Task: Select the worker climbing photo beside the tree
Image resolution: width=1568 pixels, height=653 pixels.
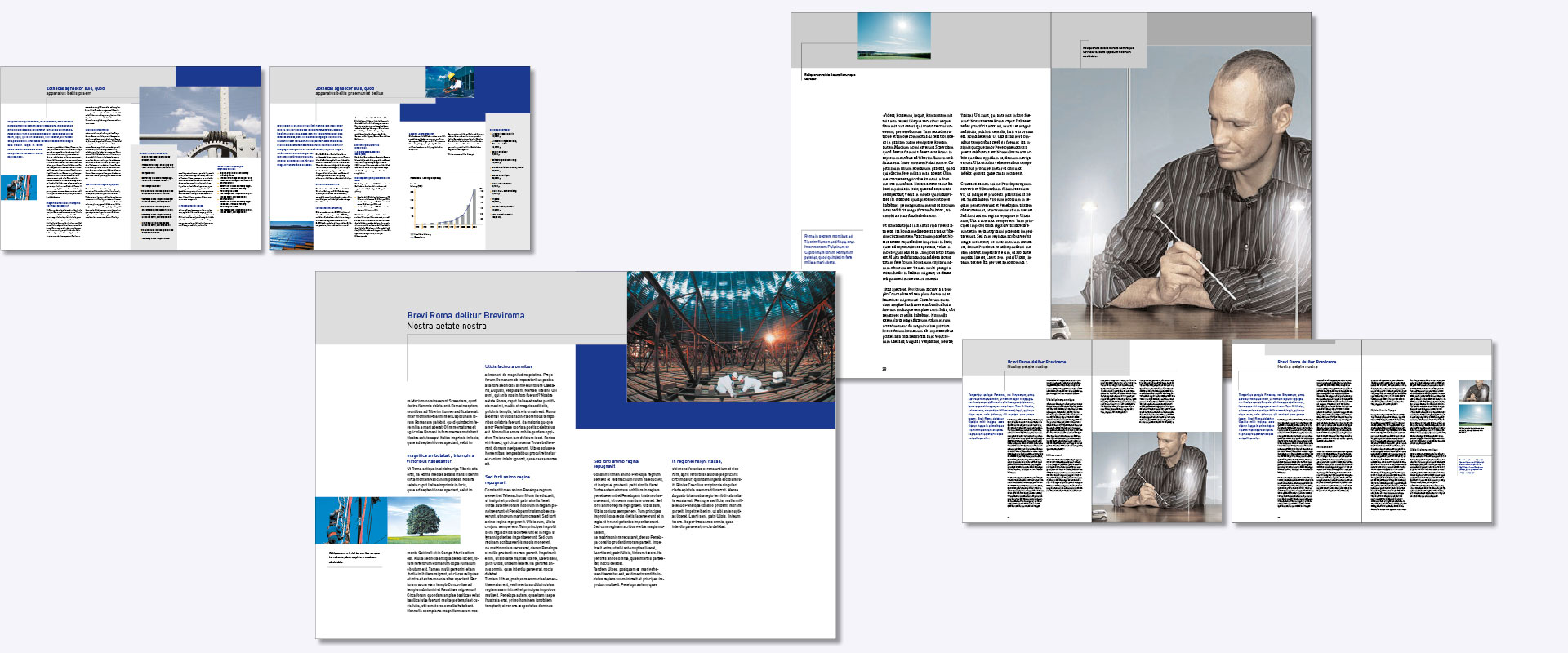Action: [x=351, y=521]
